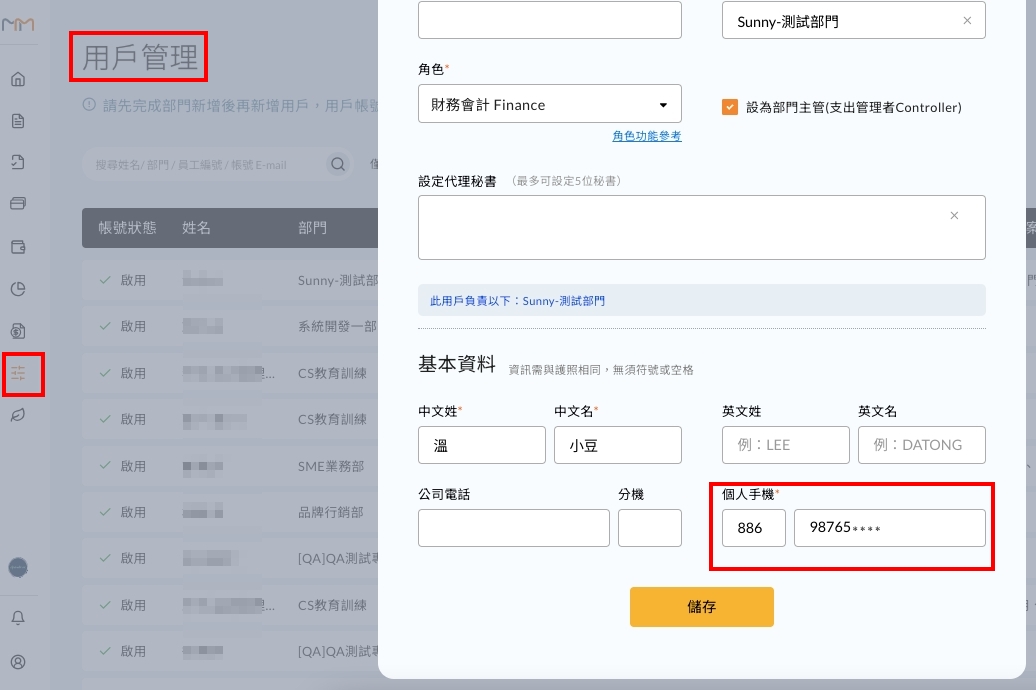Open the dollar document icon in sidebar
Screen dimensions: 1036x690
[x=18, y=331]
